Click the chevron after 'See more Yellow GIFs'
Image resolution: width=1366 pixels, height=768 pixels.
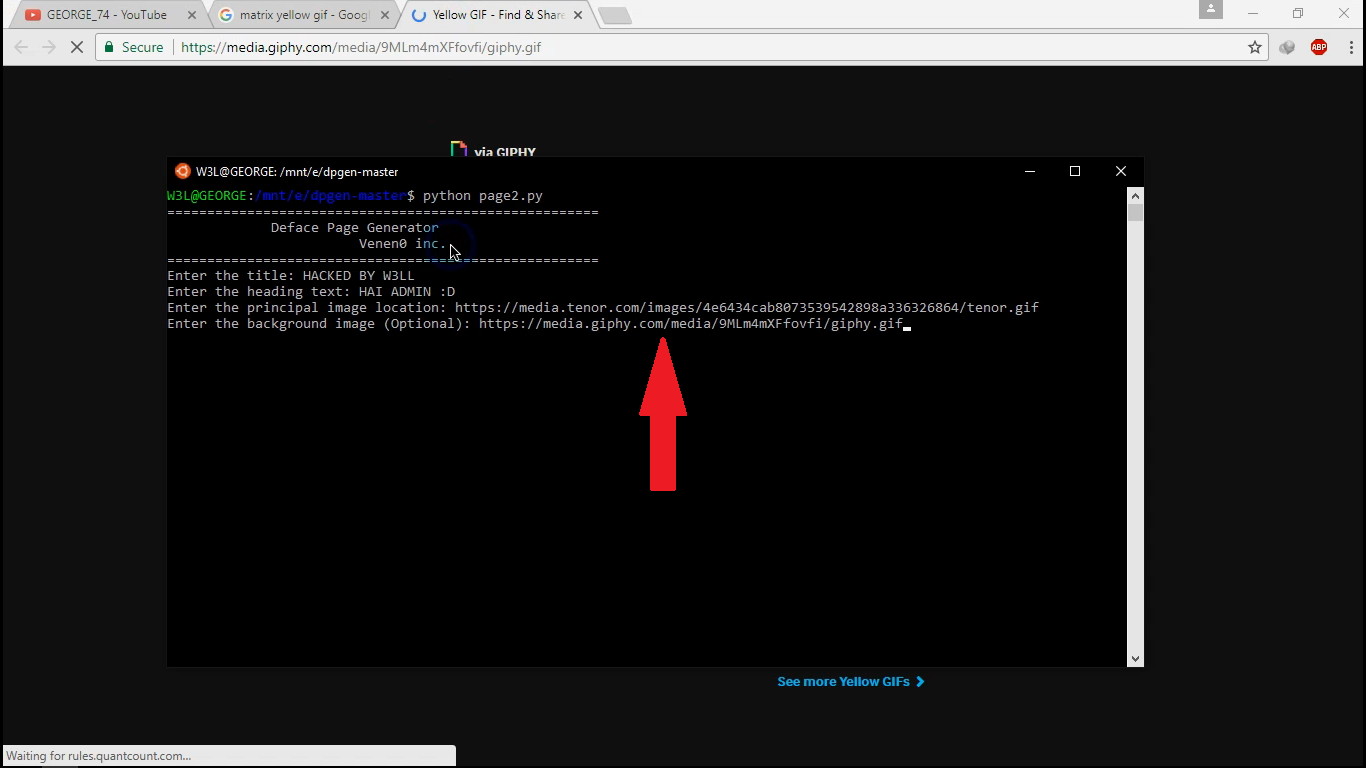(920, 681)
